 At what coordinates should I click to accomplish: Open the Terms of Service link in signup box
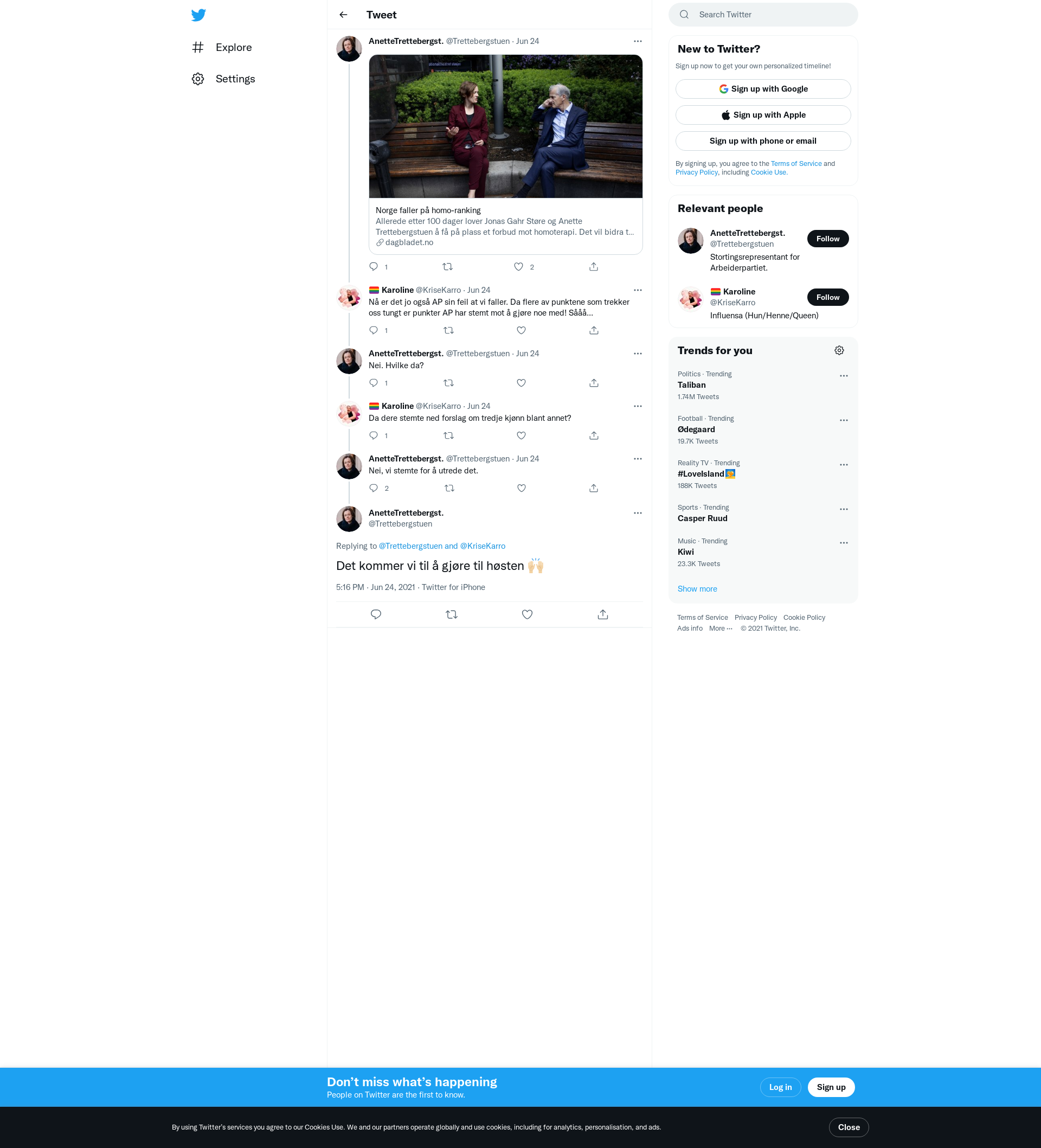[796, 164]
